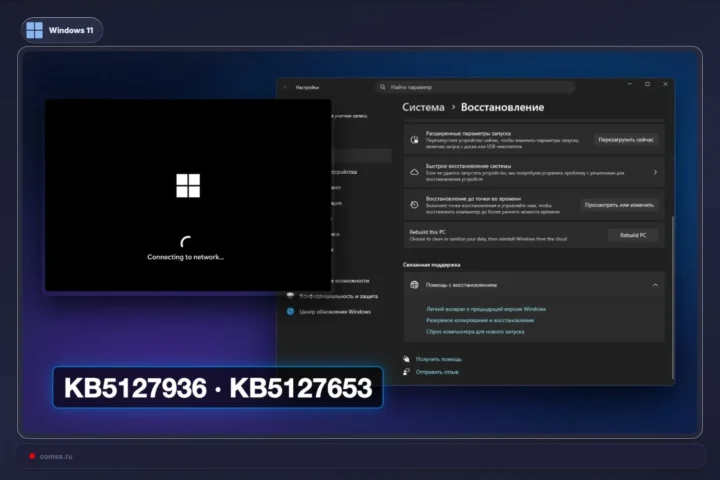
Task: Click the "Настройки" window title
Action: (x=307, y=87)
